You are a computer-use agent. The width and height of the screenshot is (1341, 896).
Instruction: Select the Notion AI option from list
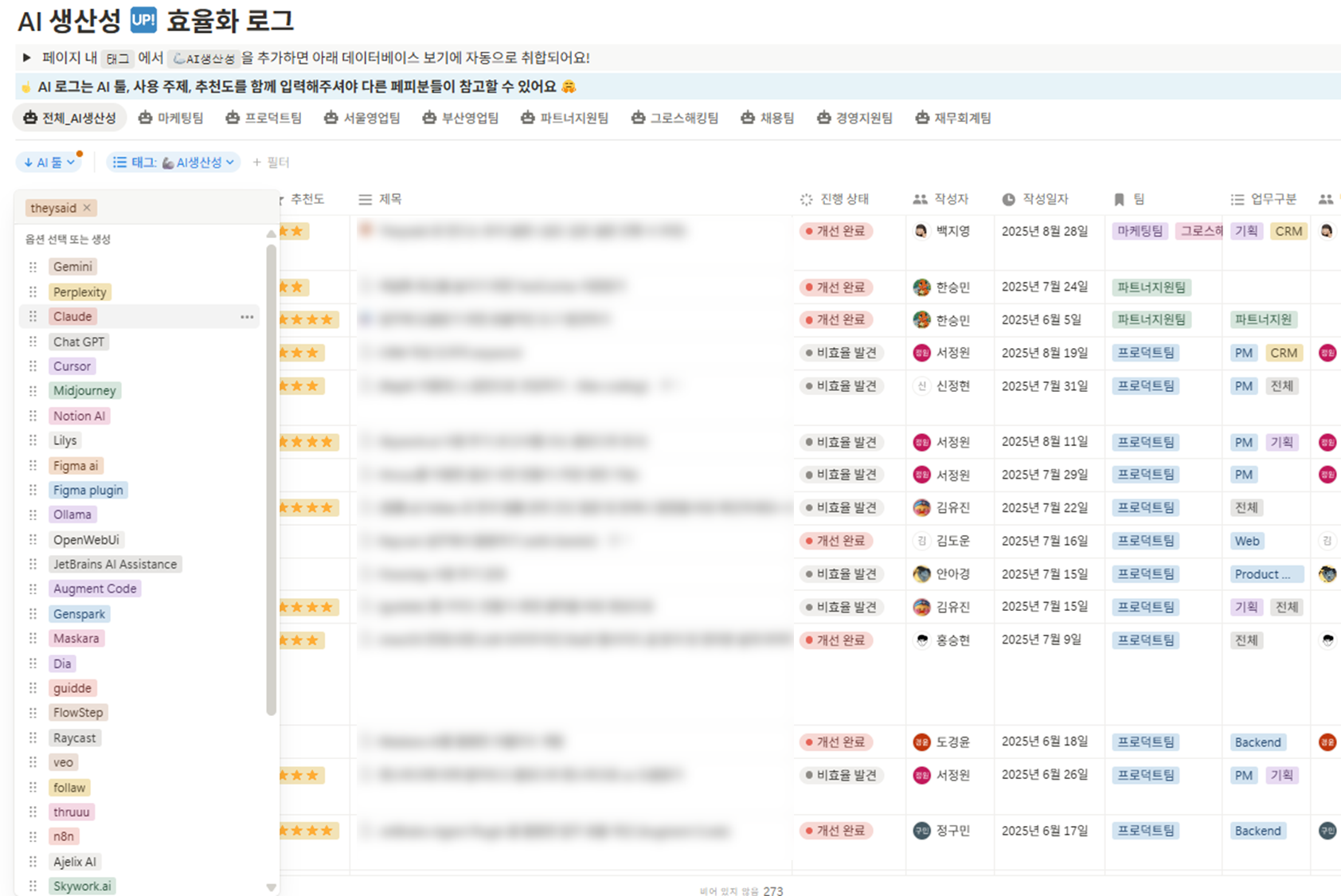pyautogui.click(x=79, y=416)
